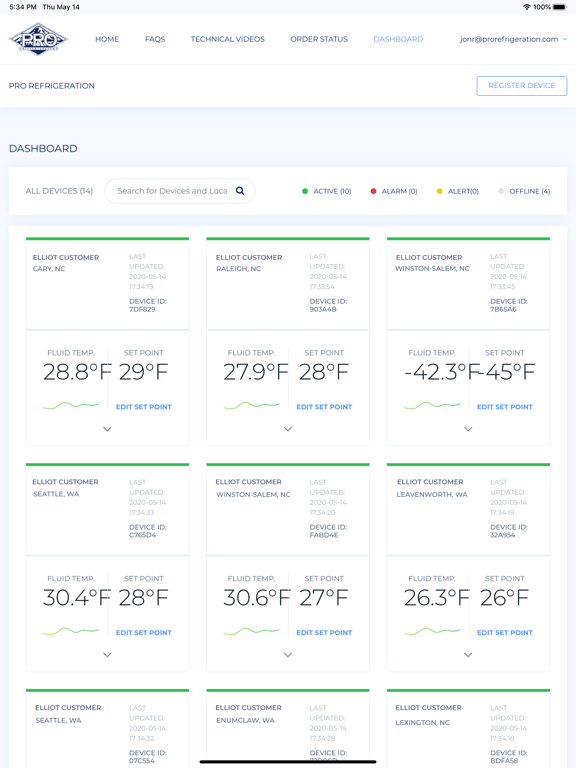576x768 pixels.
Task: Open the Leavenworth, WA trend graph
Action: (432, 631)
